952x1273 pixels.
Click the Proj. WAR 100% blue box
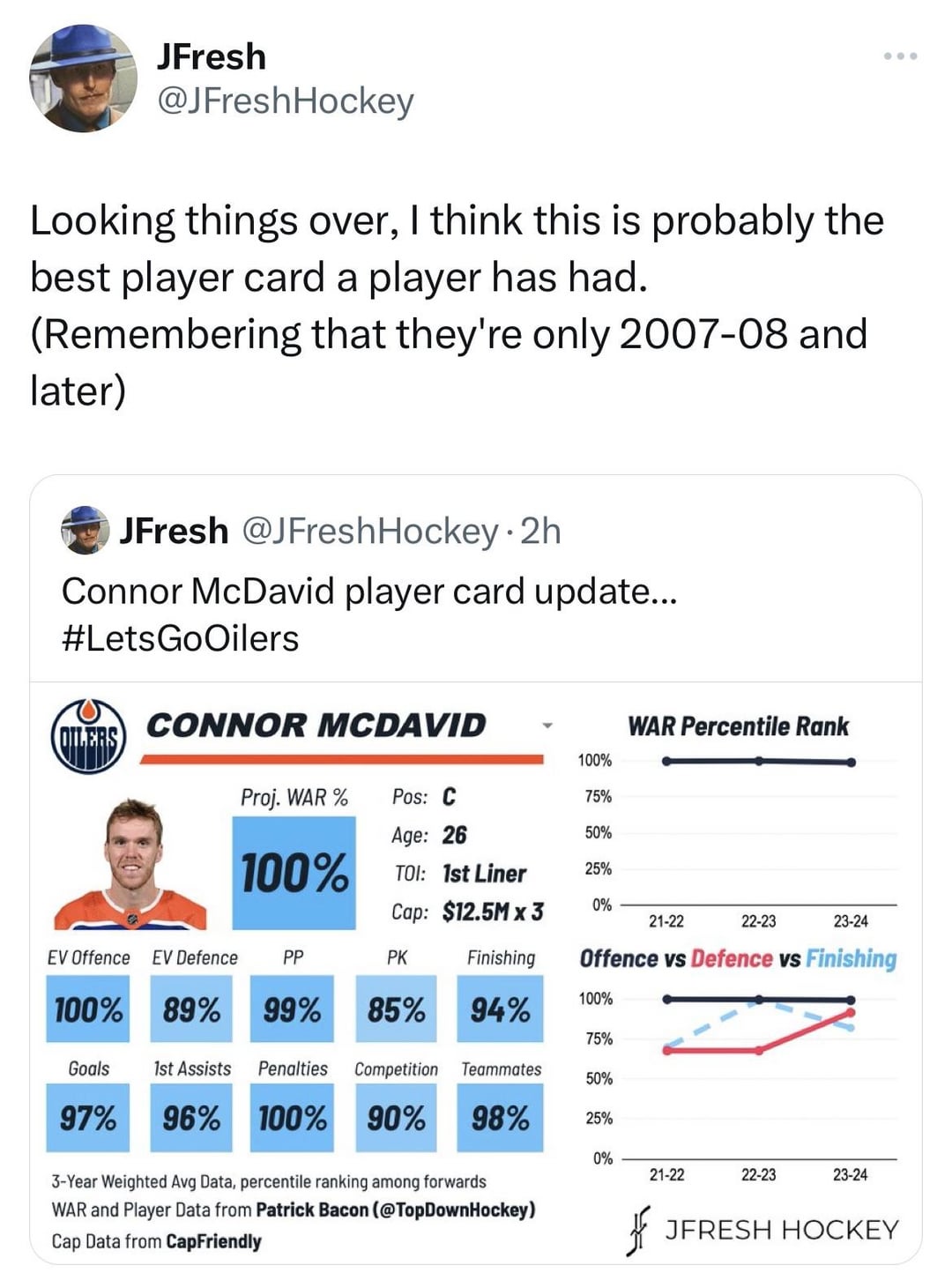coord(294,872)
